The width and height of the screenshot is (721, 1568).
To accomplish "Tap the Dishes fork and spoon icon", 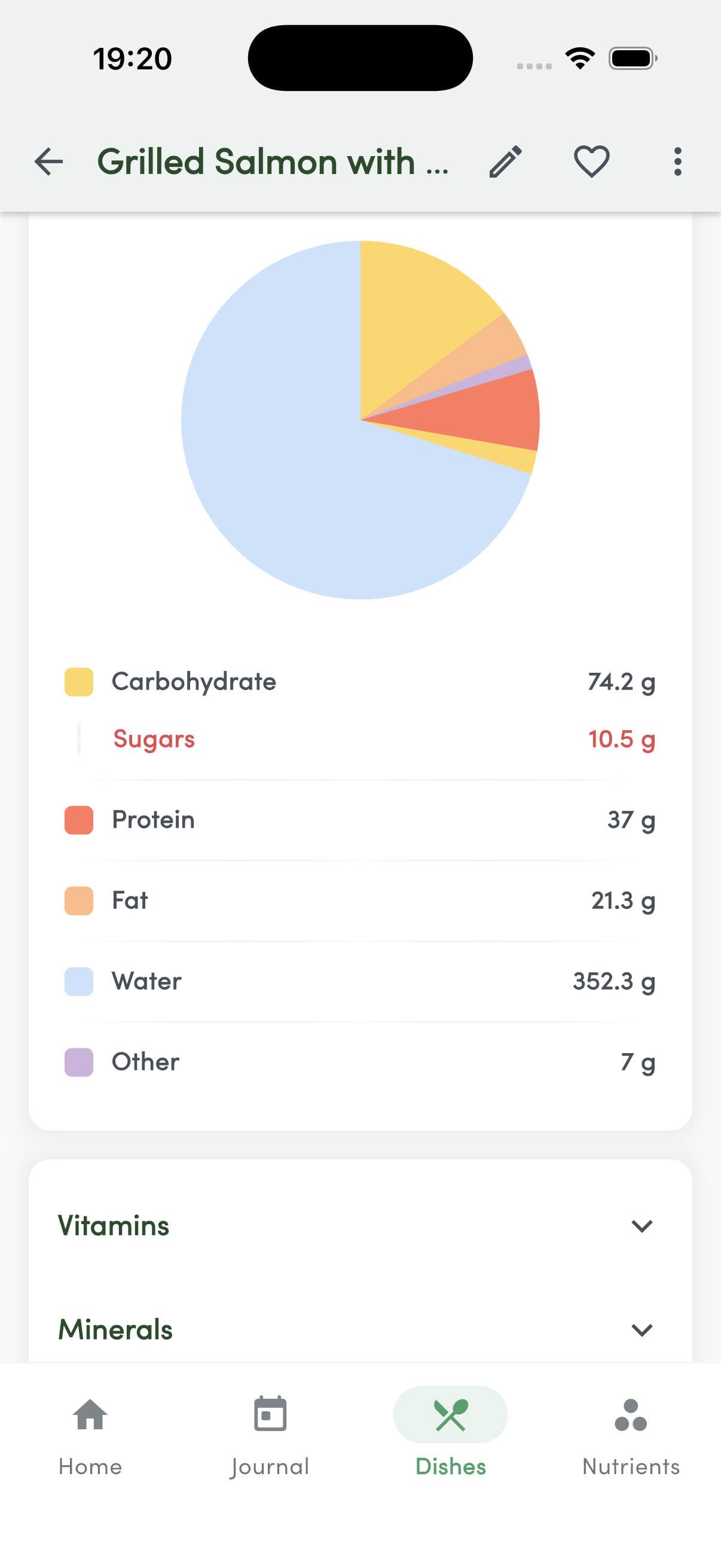I will tap(451, 1415).
